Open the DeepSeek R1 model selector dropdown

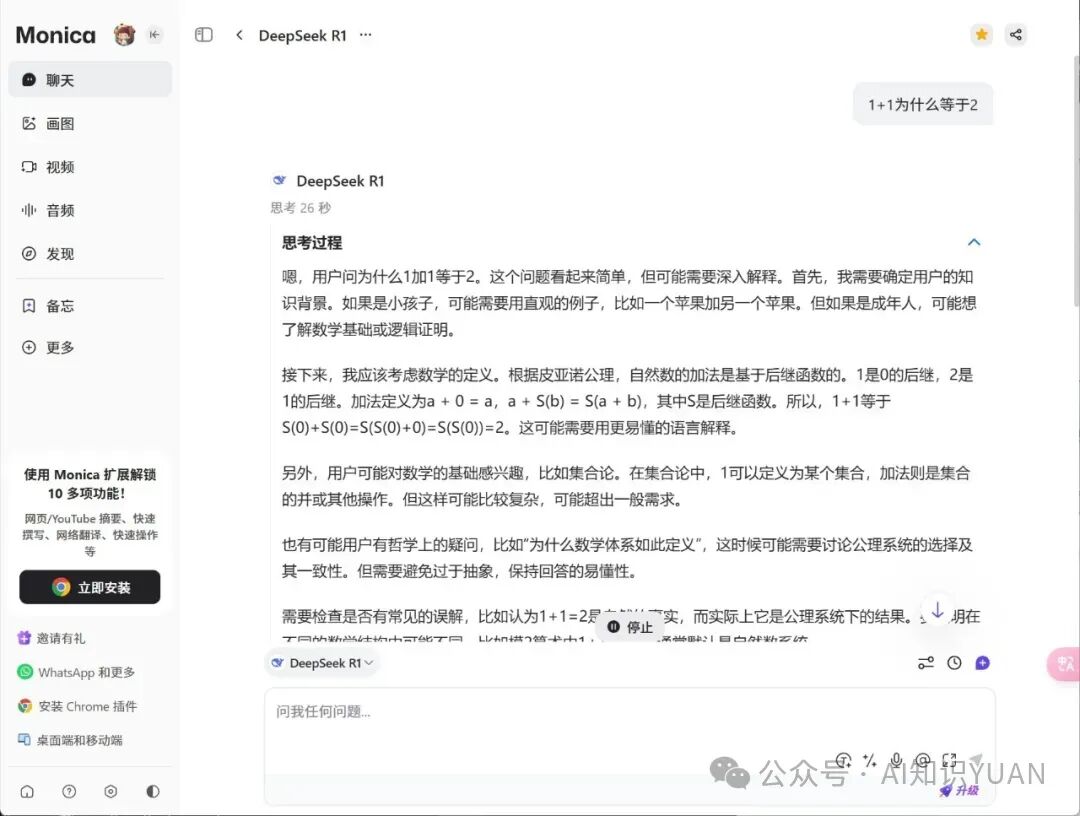pos(322,663)
